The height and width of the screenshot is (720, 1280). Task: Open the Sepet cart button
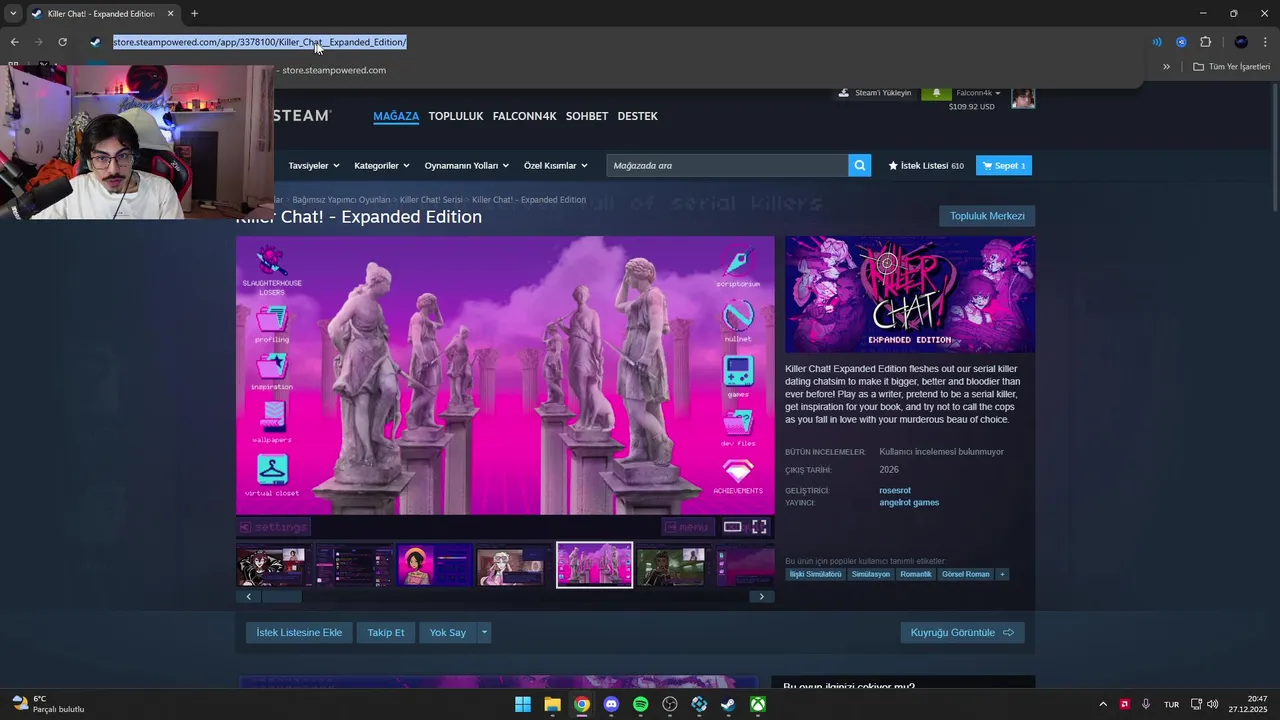tap(1003, 165)
